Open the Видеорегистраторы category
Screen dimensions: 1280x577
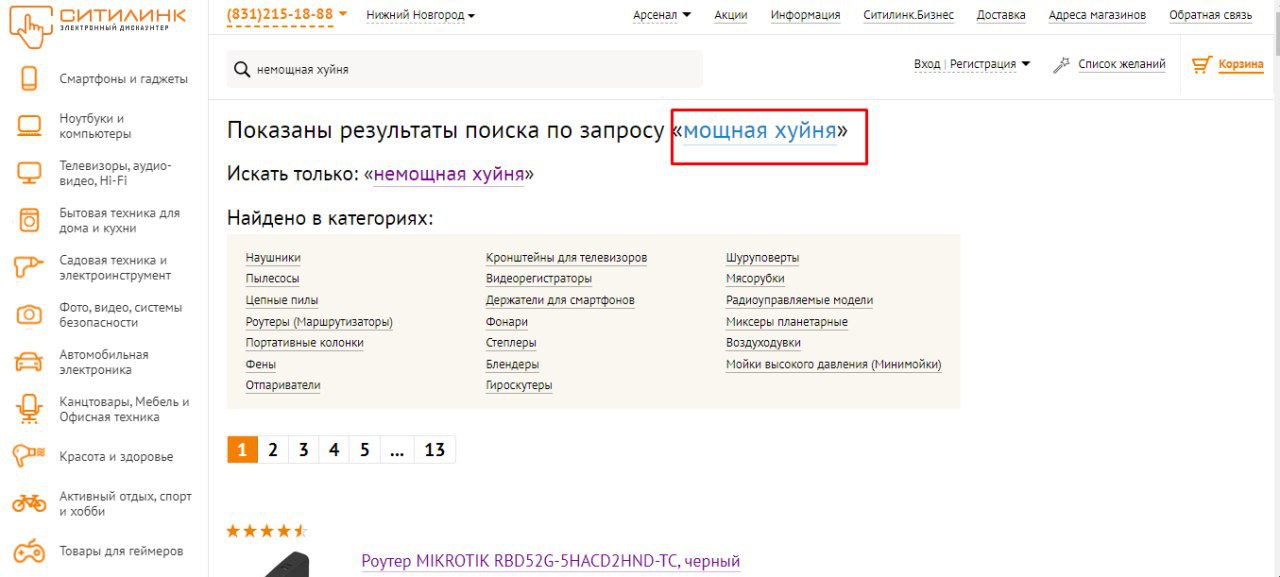pyautogui.click(x=539, y=279)
